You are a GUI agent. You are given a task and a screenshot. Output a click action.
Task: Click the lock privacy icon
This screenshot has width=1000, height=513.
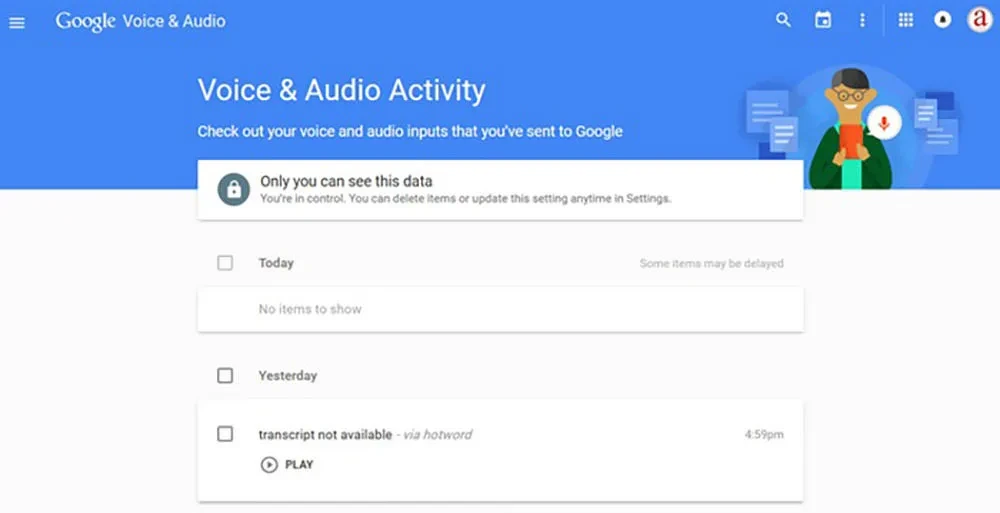coord(233,190)
